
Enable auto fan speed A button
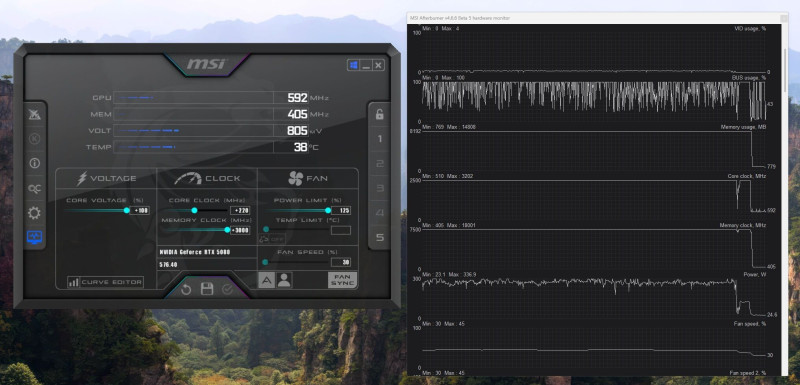(x=266, y=280)
